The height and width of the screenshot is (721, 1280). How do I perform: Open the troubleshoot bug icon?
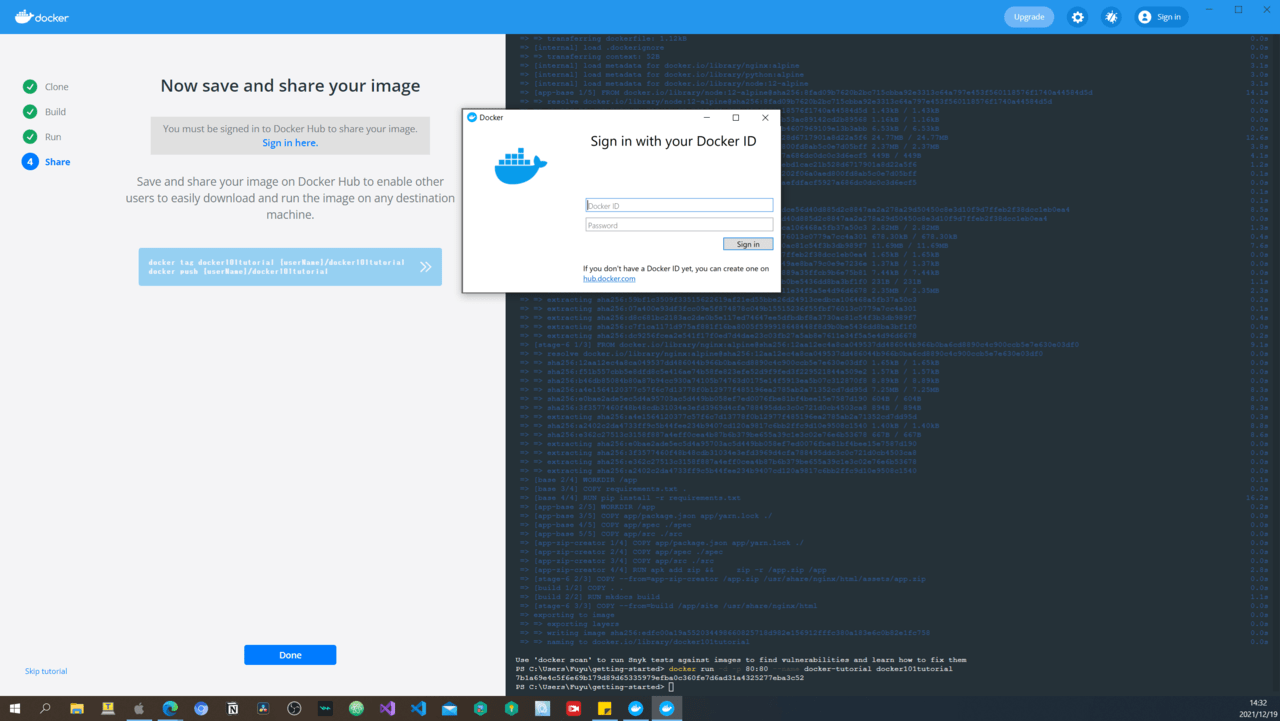tap(1111, 17)
